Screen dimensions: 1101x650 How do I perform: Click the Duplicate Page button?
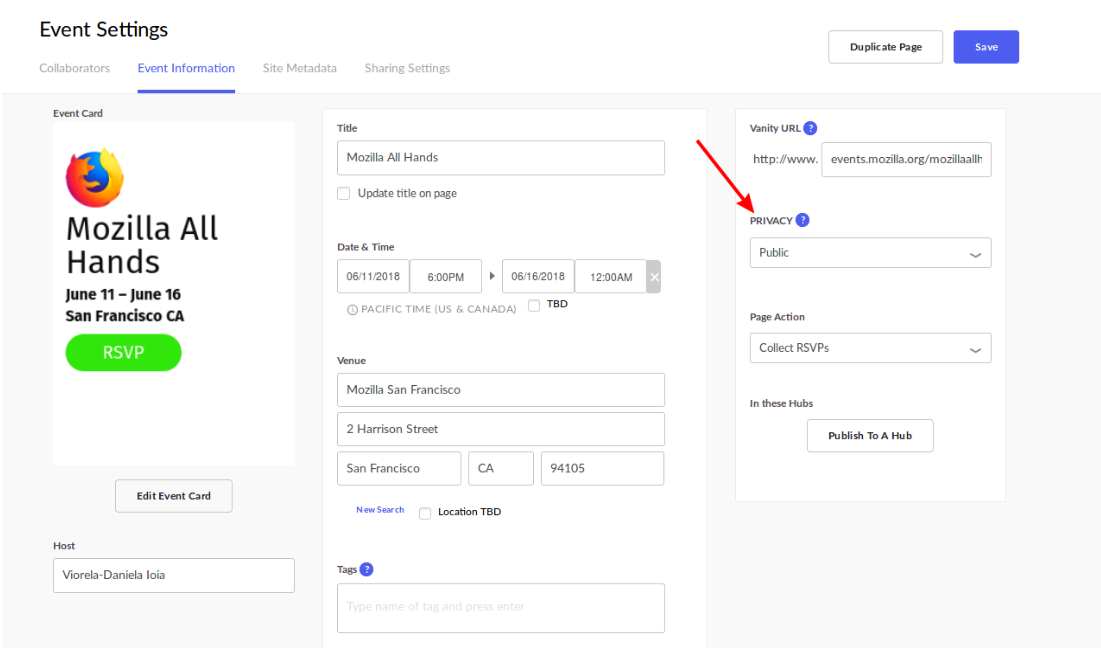point(885,47)
